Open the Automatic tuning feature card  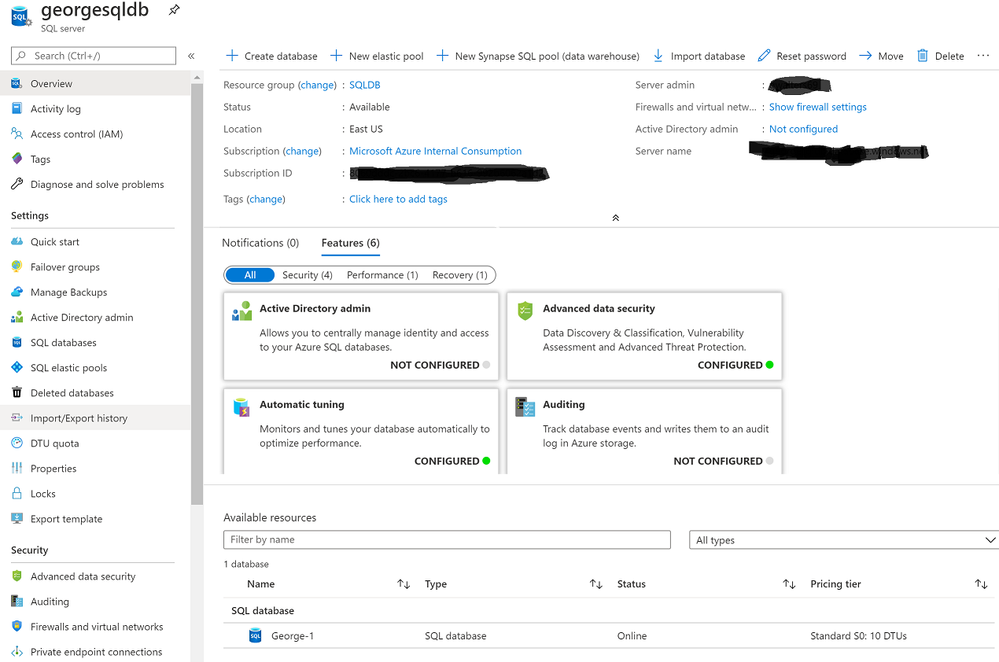coord(361,431)
